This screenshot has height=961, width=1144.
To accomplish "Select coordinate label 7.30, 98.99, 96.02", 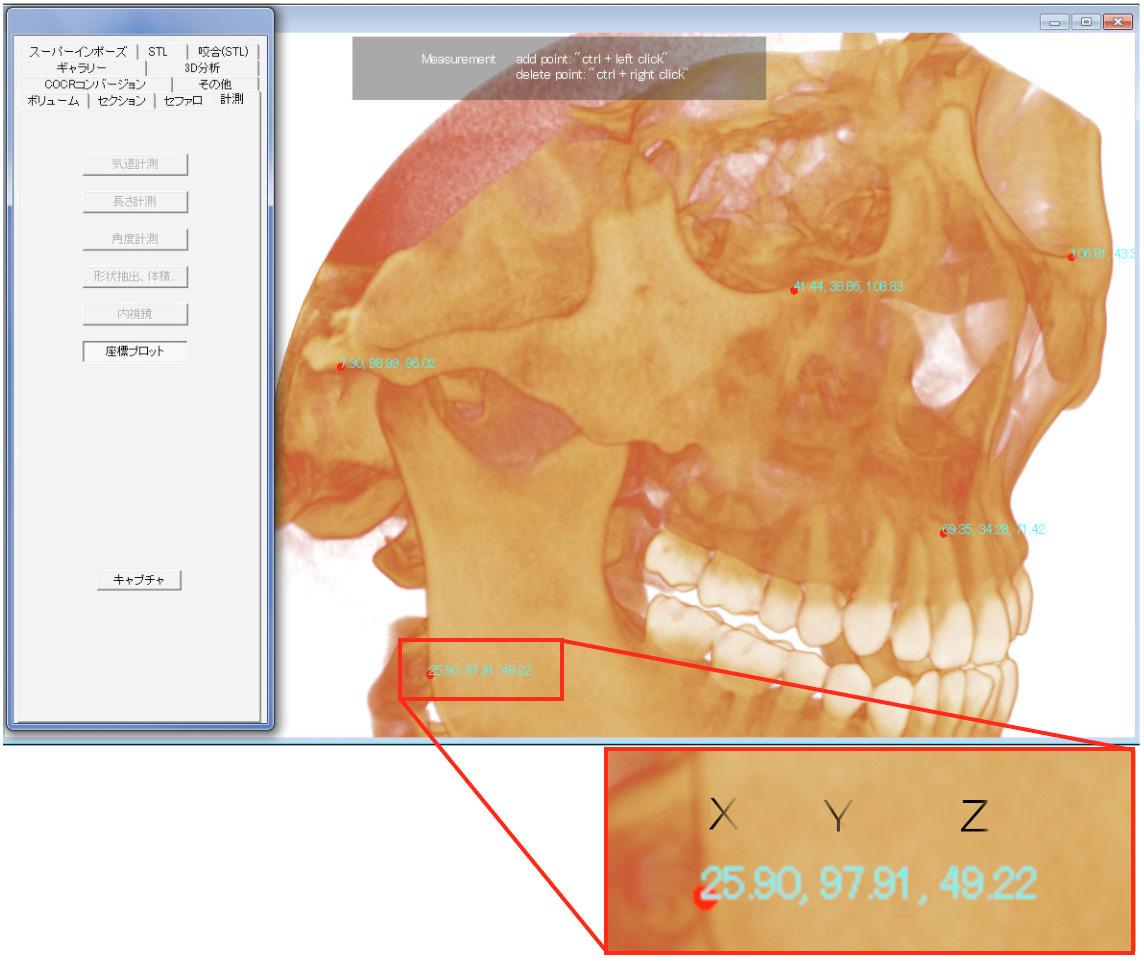I will (x=388, y=363).
